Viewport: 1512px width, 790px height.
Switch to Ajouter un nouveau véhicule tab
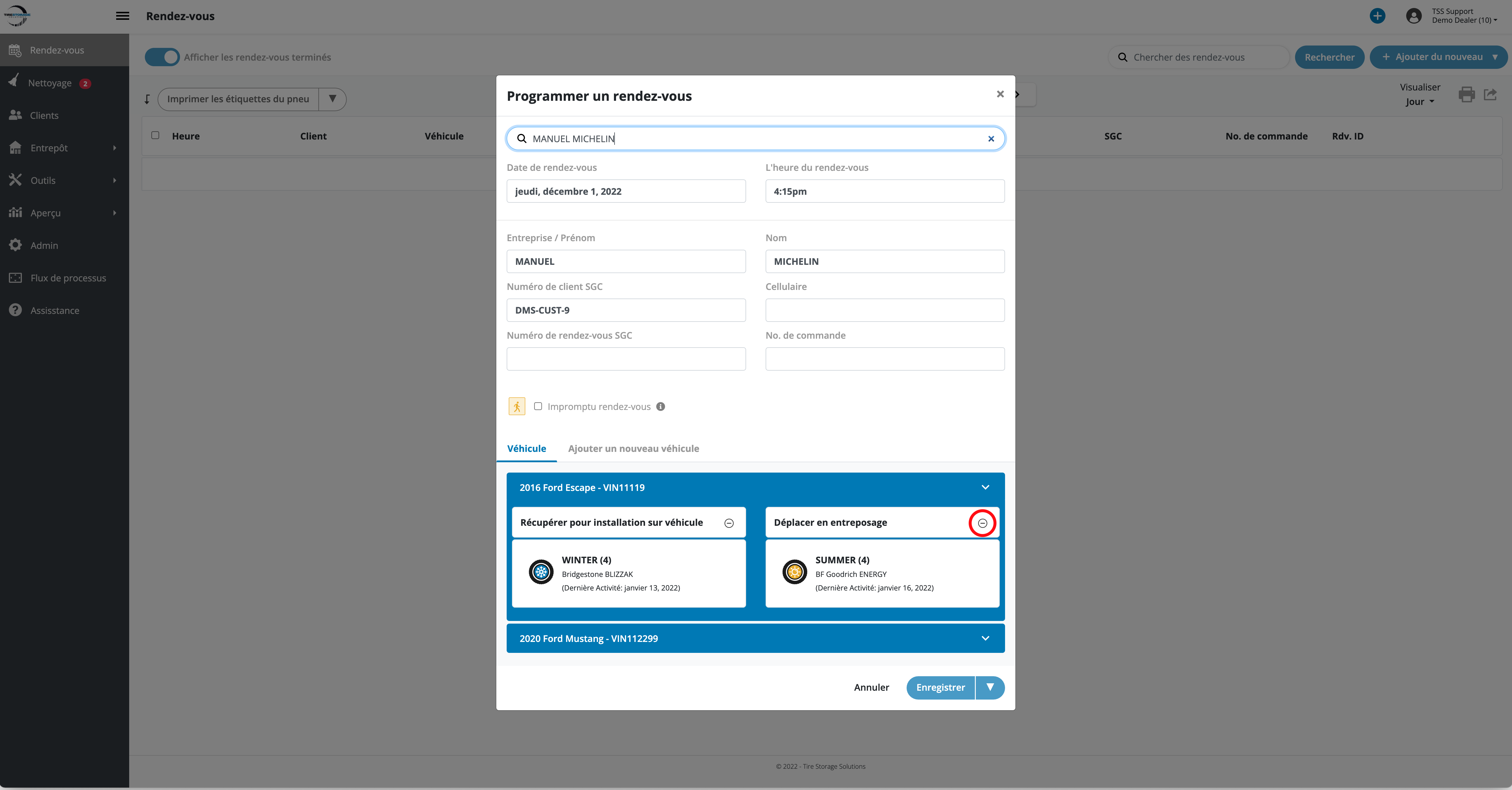tap(633, 448)
